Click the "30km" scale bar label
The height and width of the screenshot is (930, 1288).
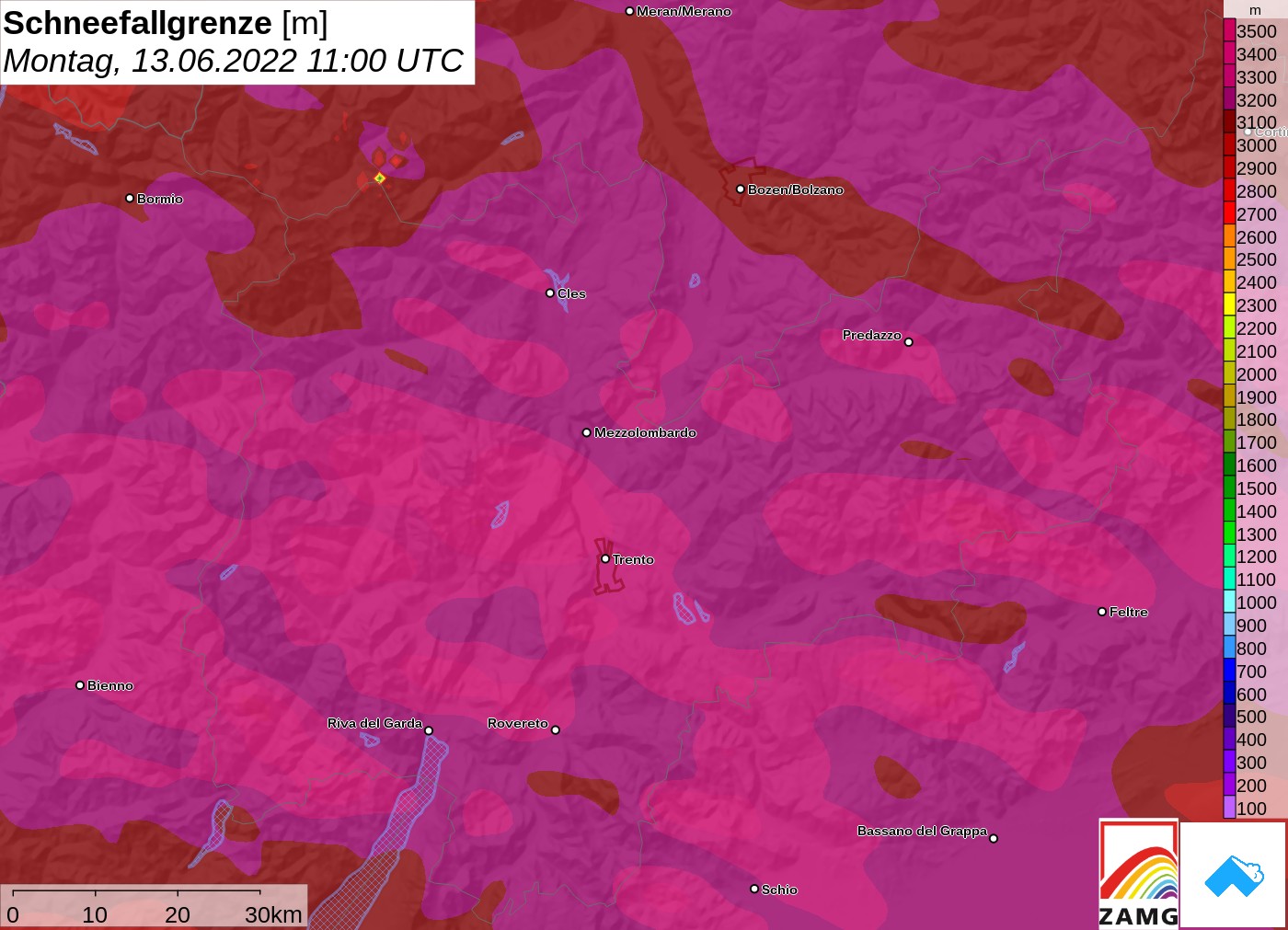[273, 914]
